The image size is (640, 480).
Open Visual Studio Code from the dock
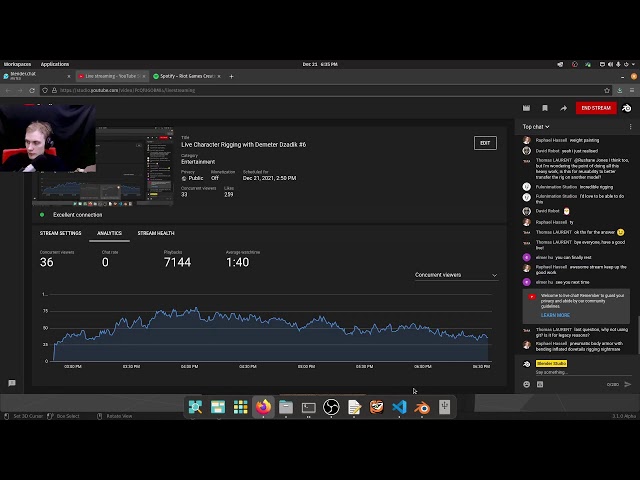399,407
